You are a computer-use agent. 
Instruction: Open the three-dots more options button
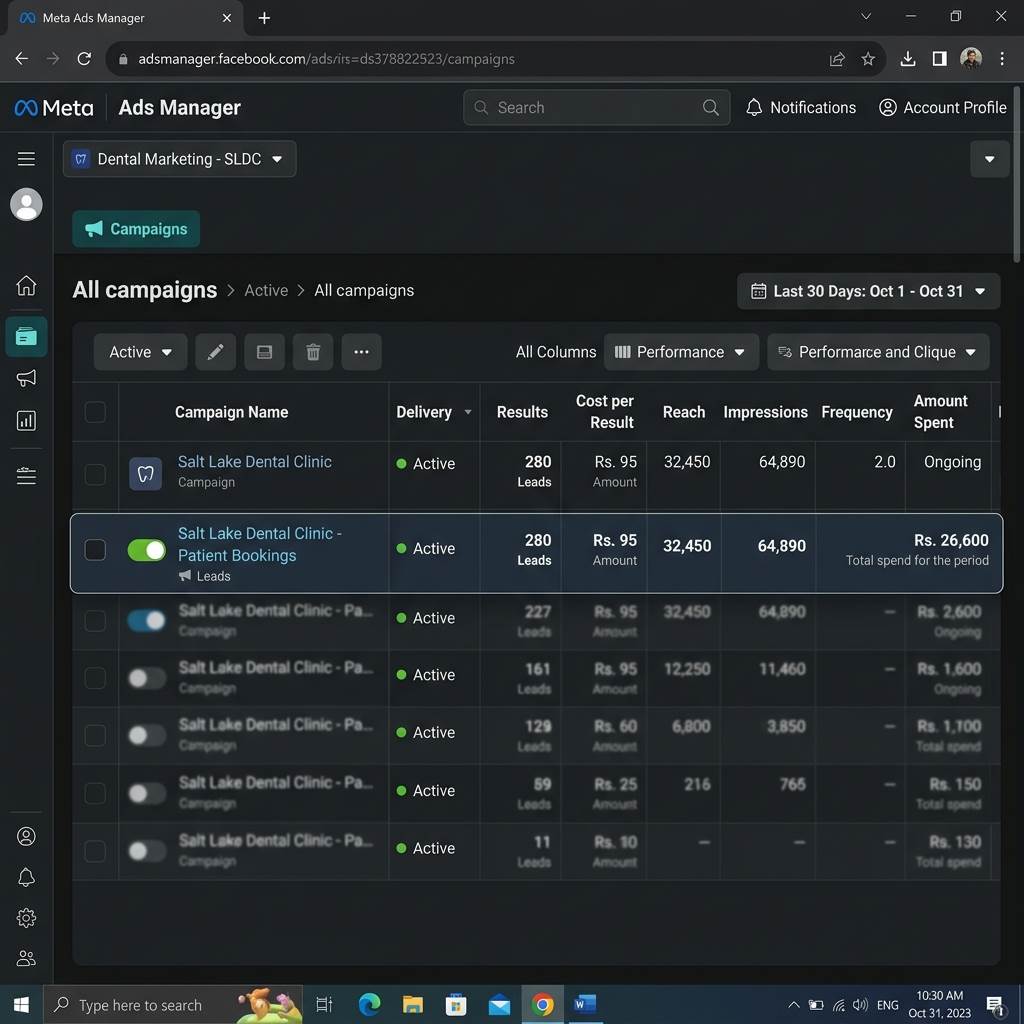click(361, 352)
